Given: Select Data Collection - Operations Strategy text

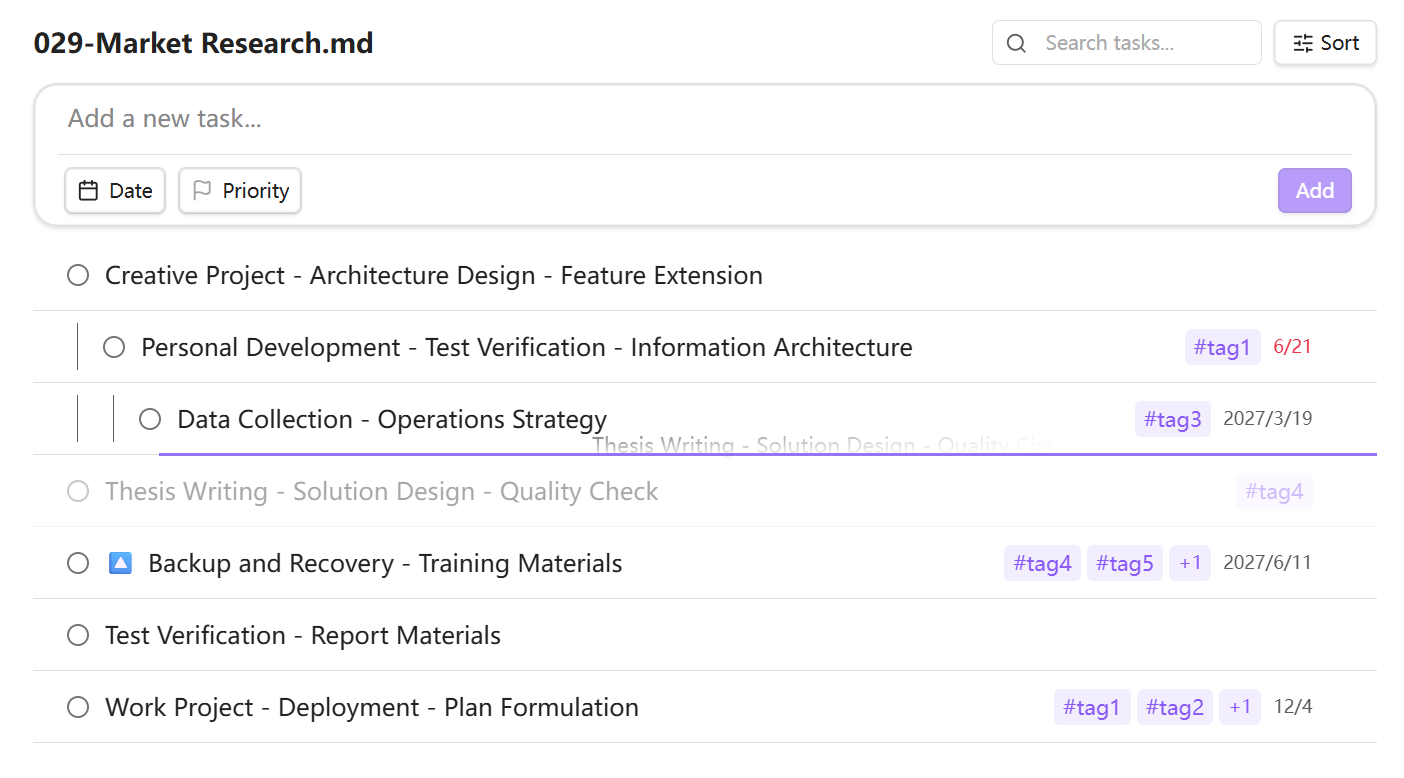Looking at the screenshot, I should 392,419.
